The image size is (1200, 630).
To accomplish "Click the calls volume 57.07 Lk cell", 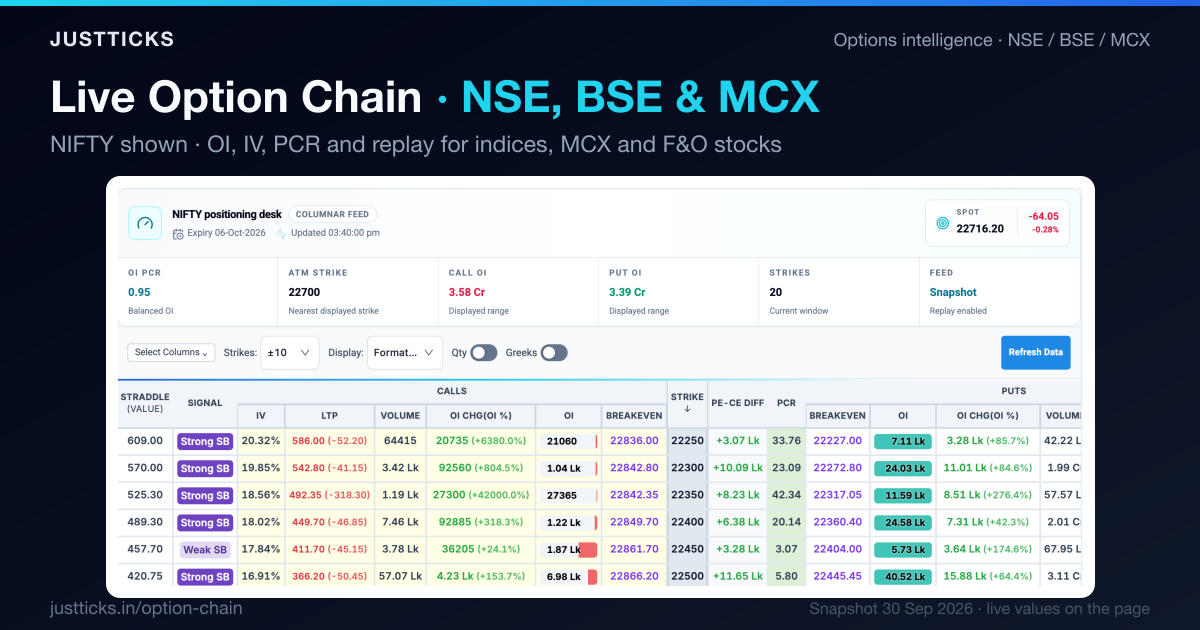I will 400,577.
